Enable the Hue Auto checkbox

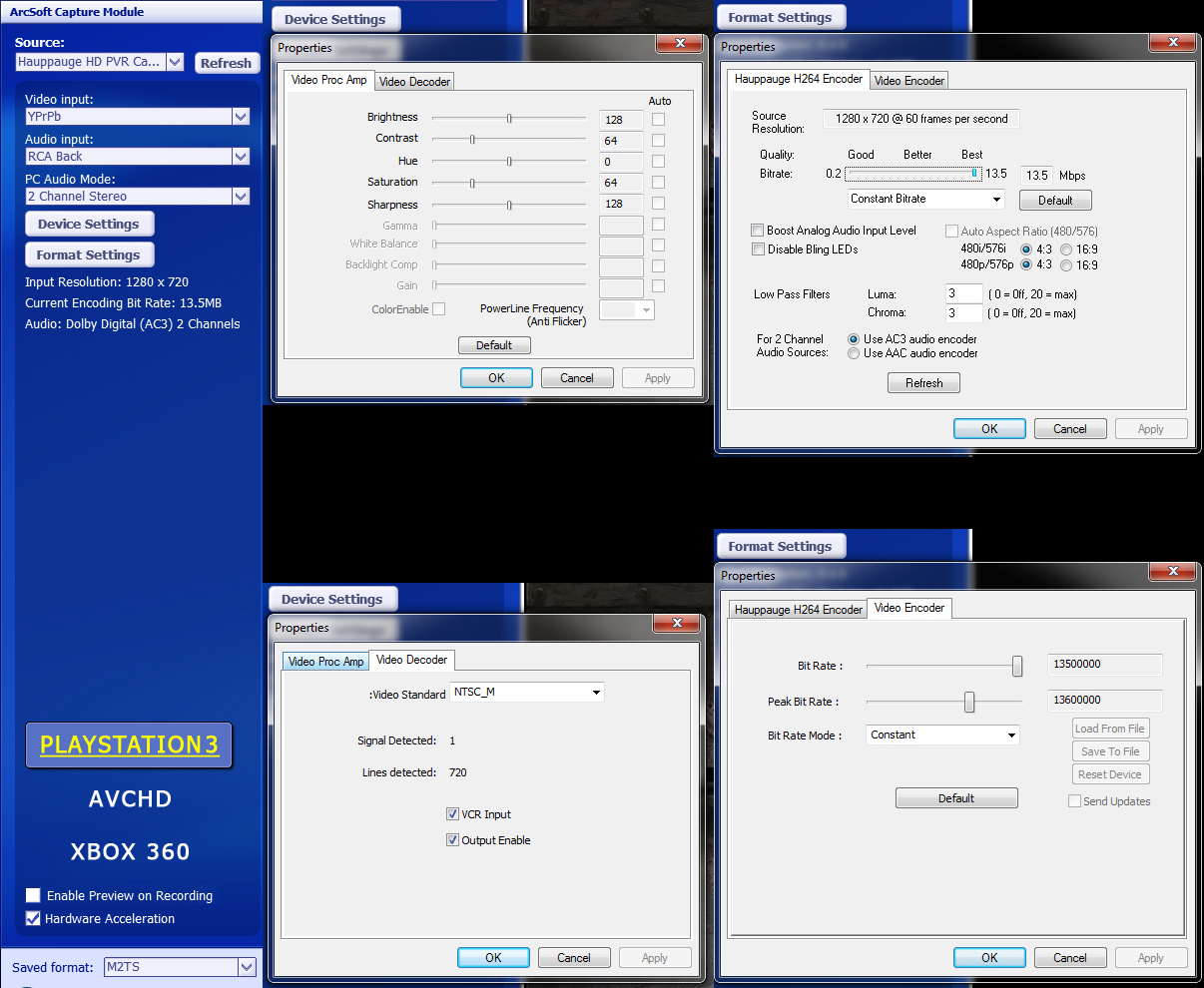point(658,161)
